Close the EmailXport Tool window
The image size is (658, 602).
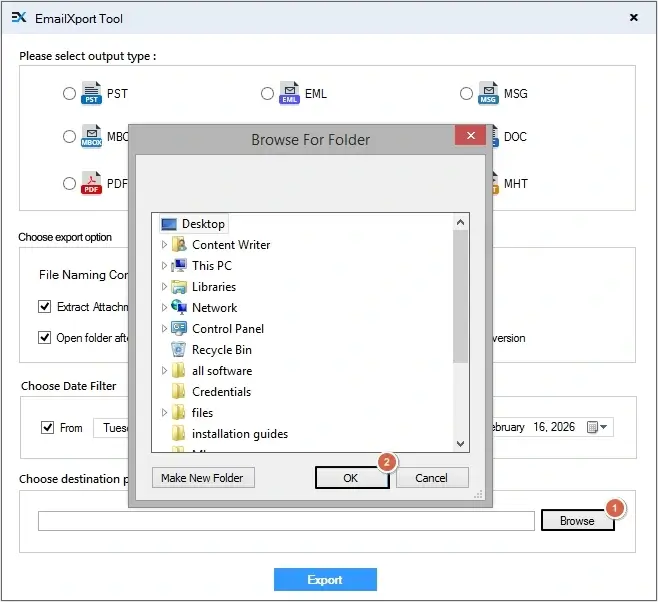tap(634, 18)
